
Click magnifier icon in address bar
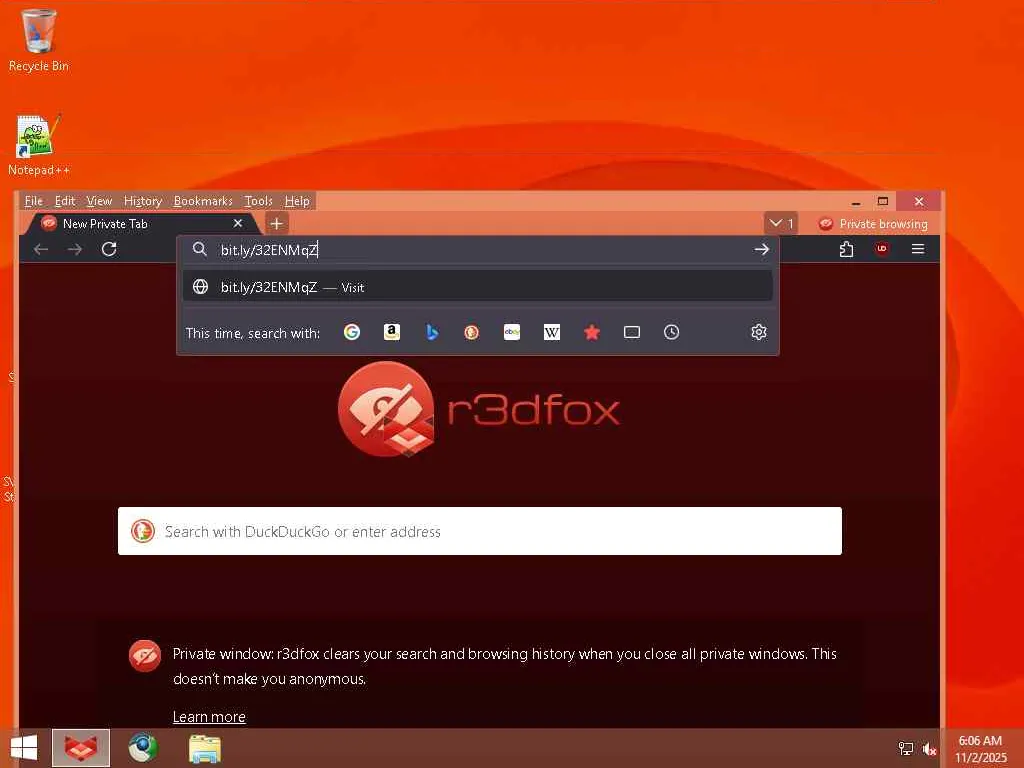(x=200, y=249)
